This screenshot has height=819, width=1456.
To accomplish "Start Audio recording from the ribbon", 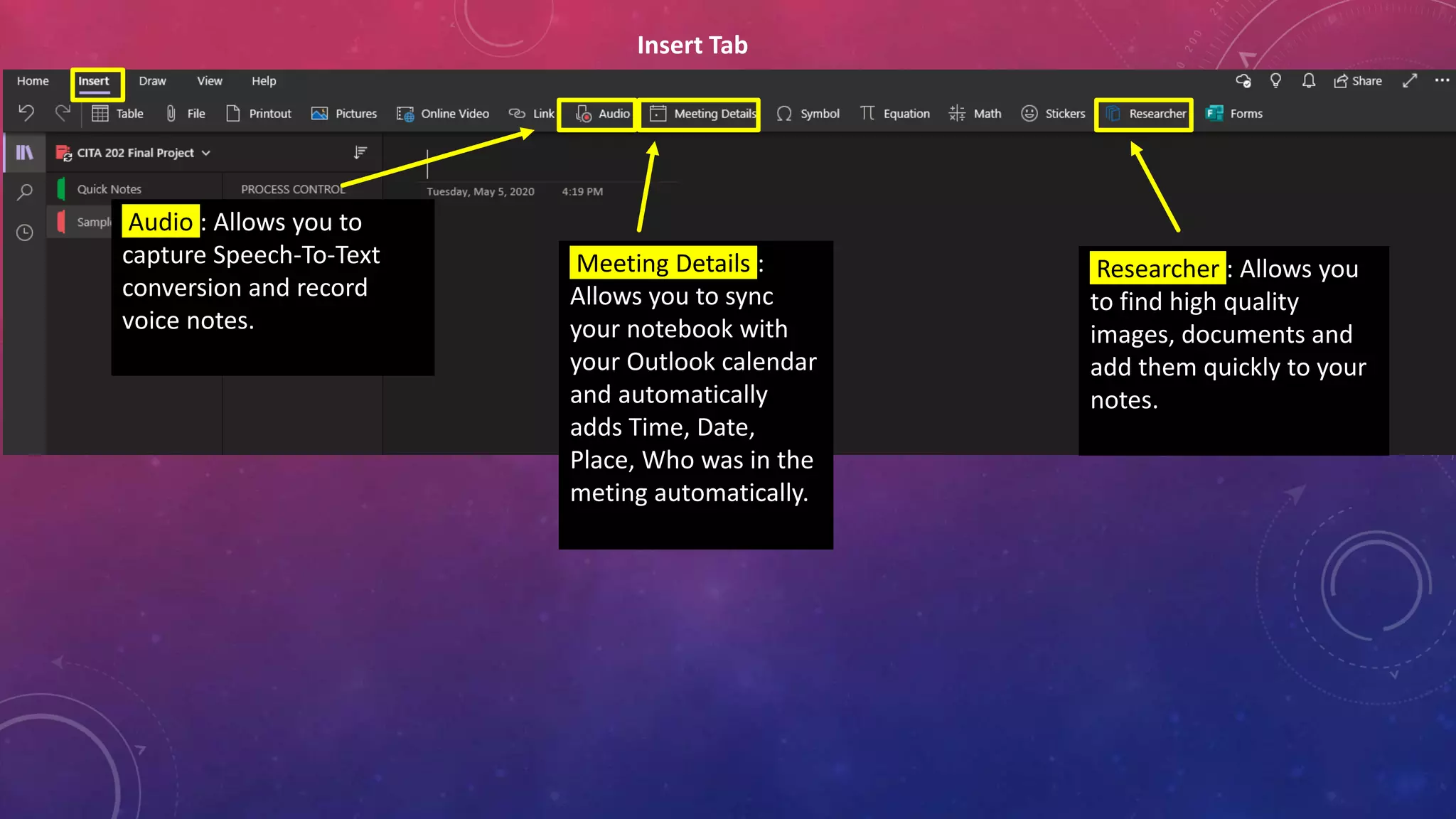I will 602,114.
